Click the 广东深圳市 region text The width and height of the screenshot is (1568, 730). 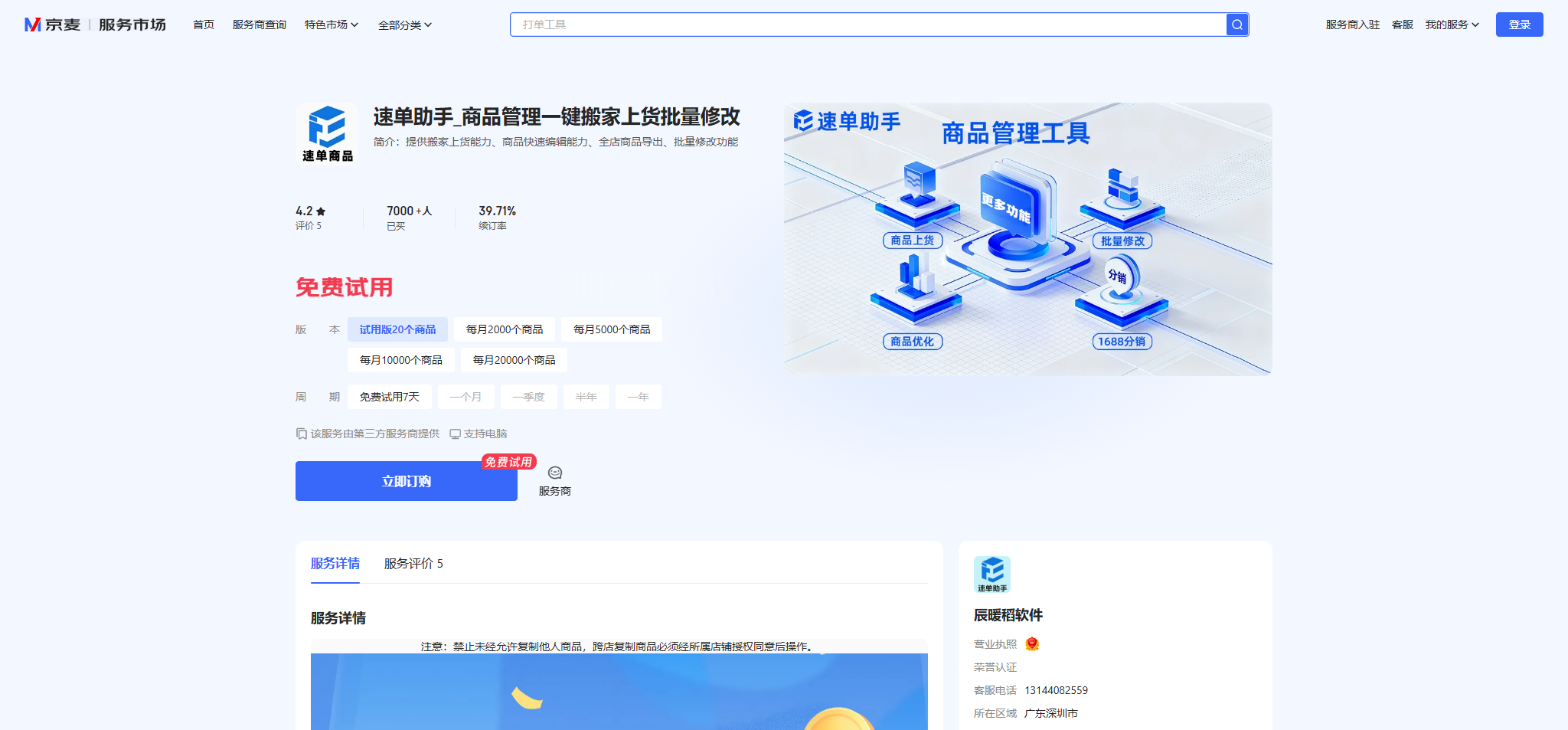click(x=1051, y=713)
